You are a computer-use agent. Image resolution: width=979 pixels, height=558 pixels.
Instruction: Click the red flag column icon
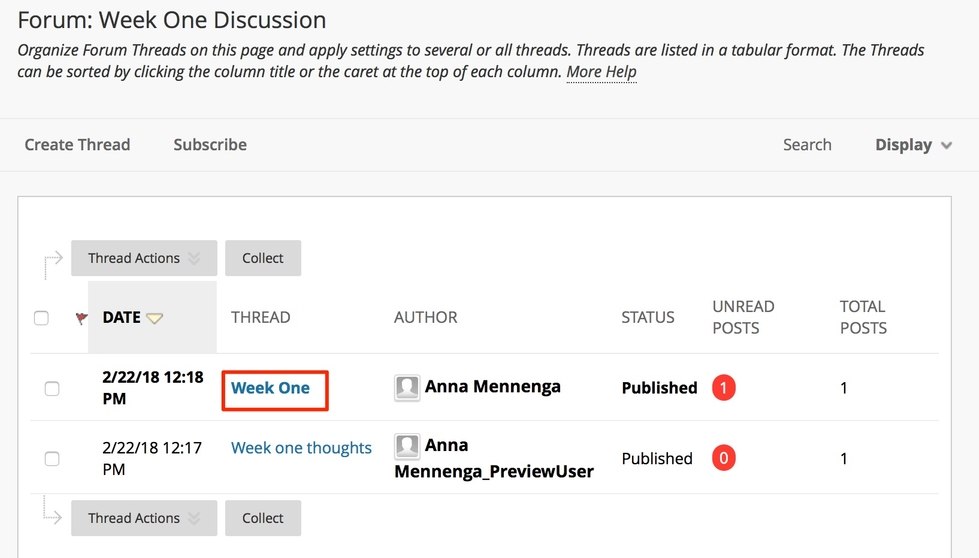(x=82, y=318)
